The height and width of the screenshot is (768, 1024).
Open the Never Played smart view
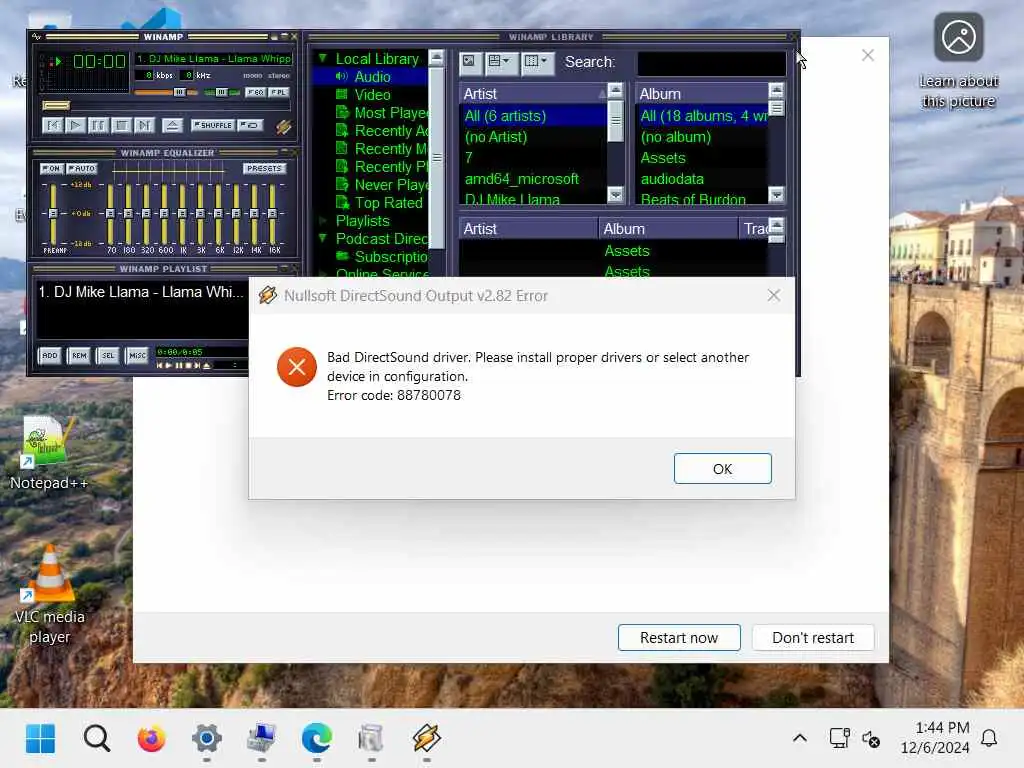tap(391, 185)
